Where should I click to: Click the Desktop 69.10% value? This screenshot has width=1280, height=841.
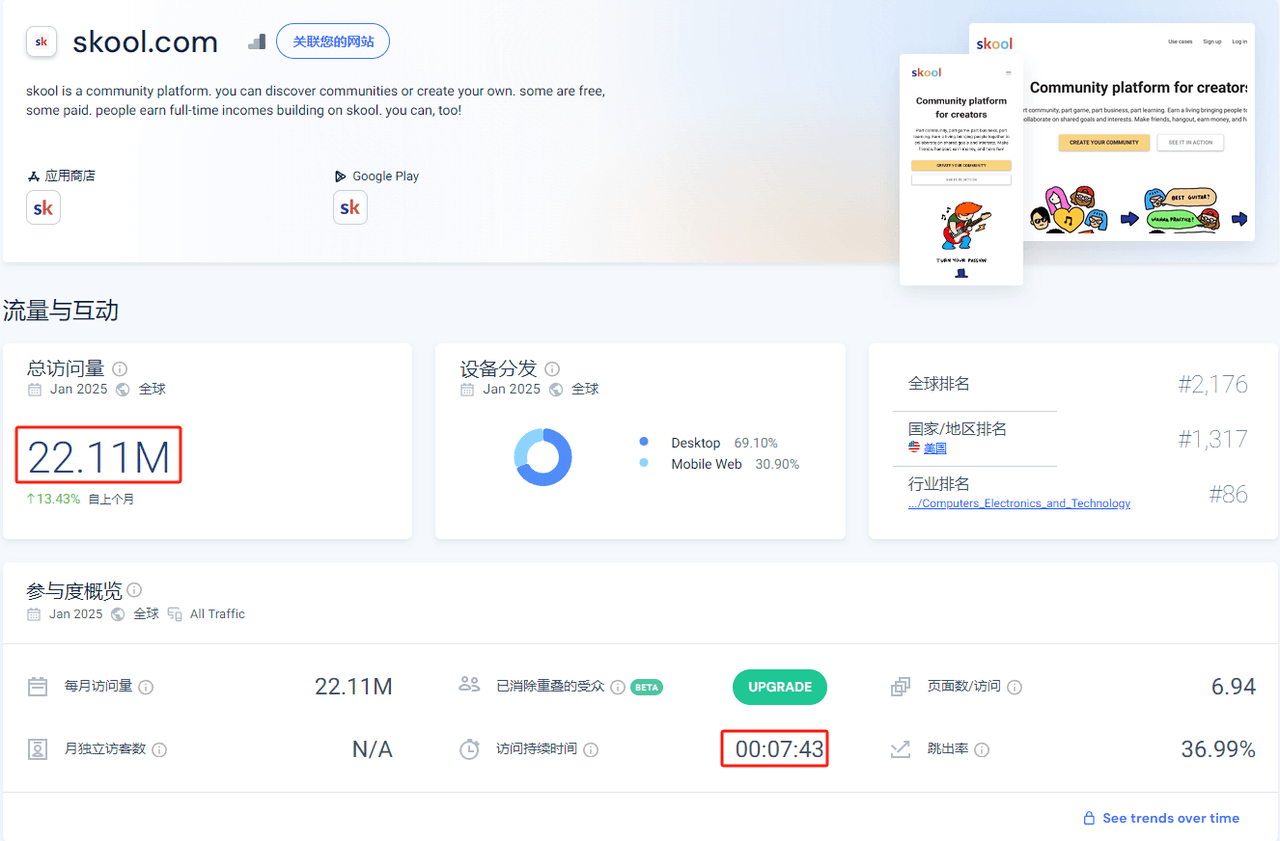[x=756, y=443]
